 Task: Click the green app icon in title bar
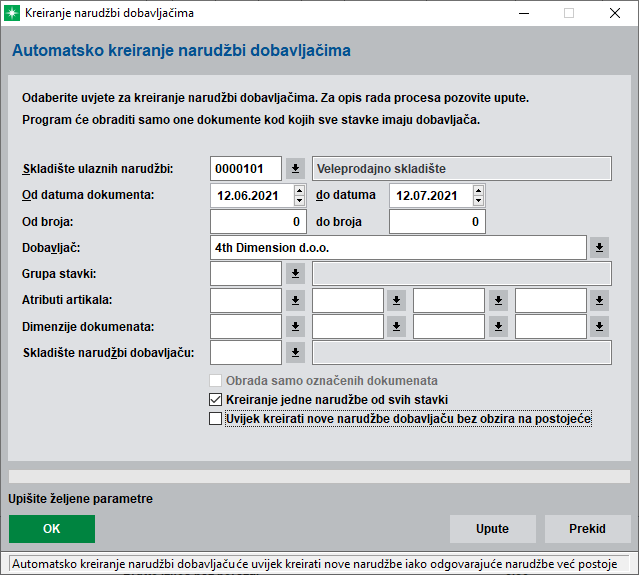pyautogui.click(x=12, y=13)
